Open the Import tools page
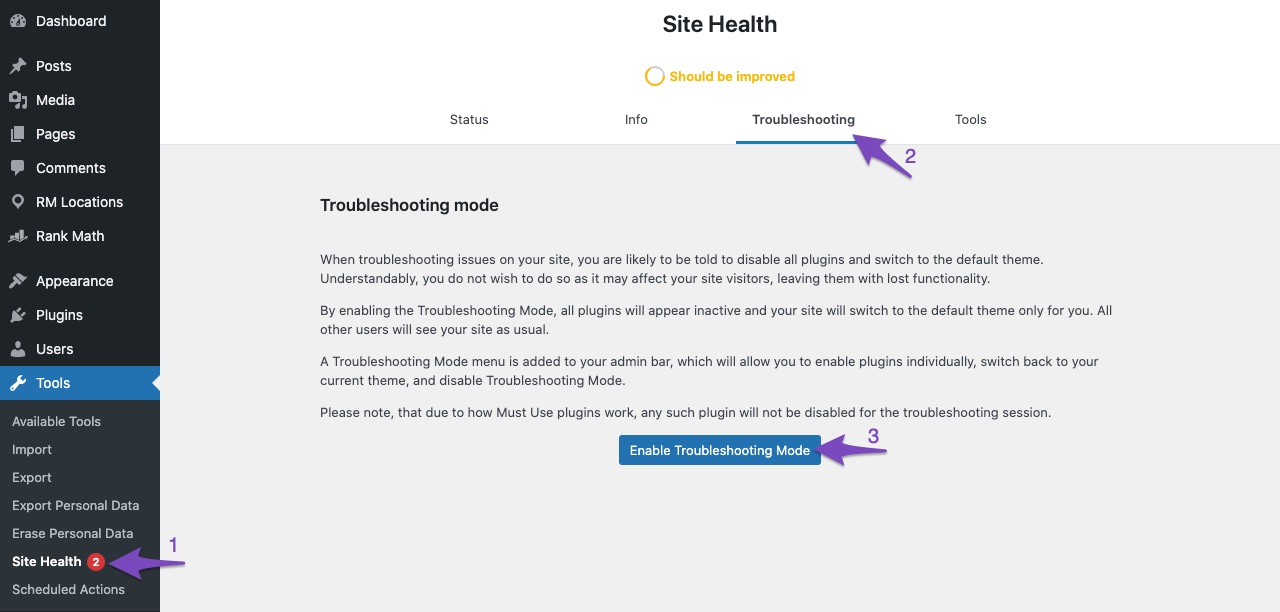Image resolution: width=1280 pixels, height=612 pixels. click(x=31, y=449)
